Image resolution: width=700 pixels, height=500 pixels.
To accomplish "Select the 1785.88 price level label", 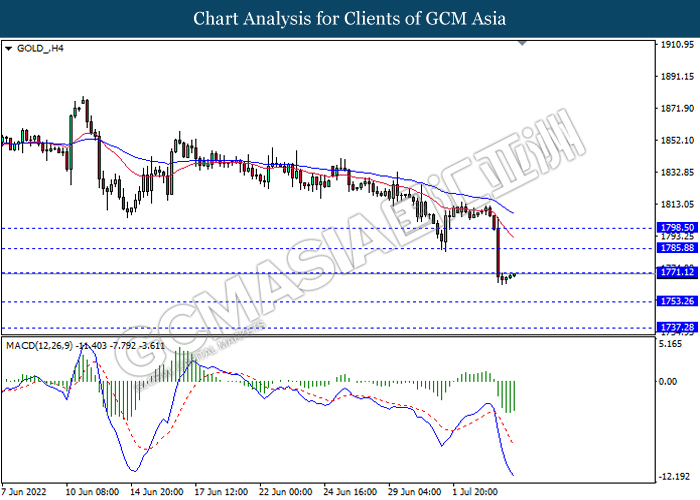I will tap(677, 248).
